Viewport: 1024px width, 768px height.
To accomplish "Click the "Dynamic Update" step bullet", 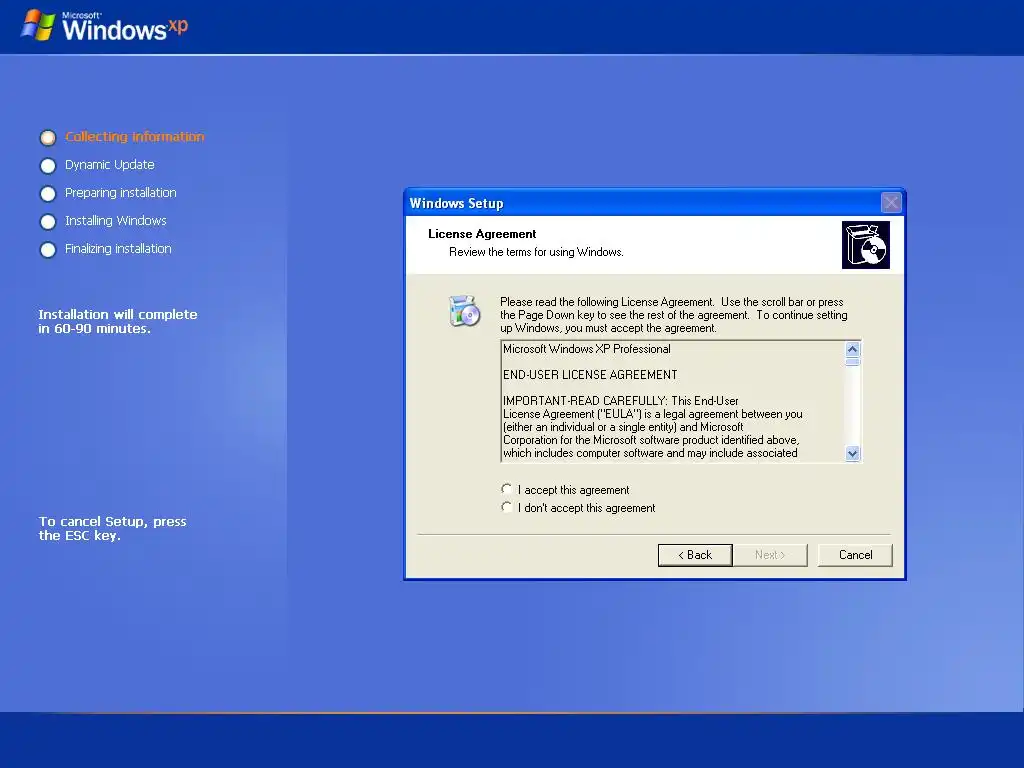I will (48, 166).
